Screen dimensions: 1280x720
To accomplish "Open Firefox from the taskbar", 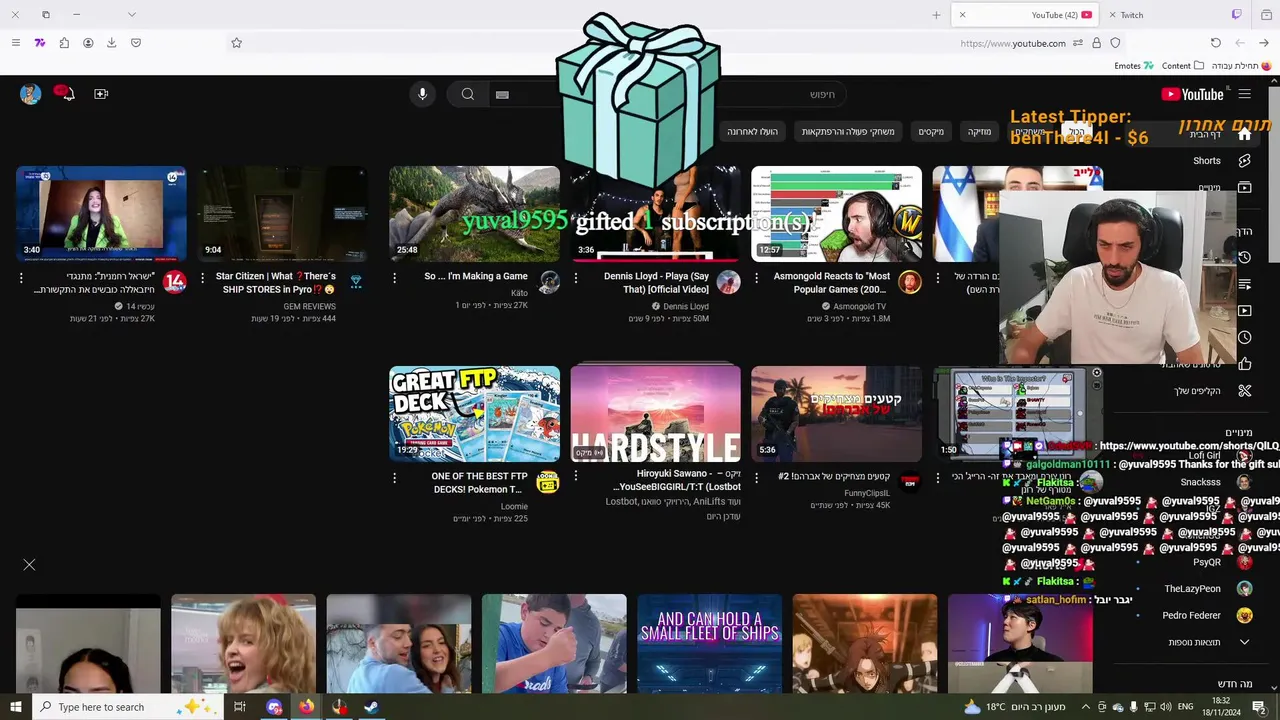I will coord(306,707).
